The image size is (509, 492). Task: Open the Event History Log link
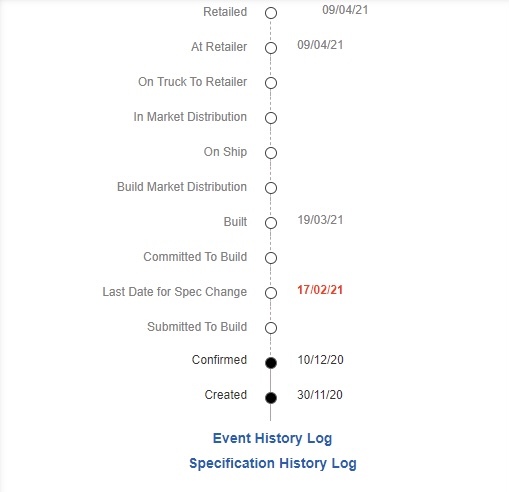pyautogui.click(x=272, y=438)
